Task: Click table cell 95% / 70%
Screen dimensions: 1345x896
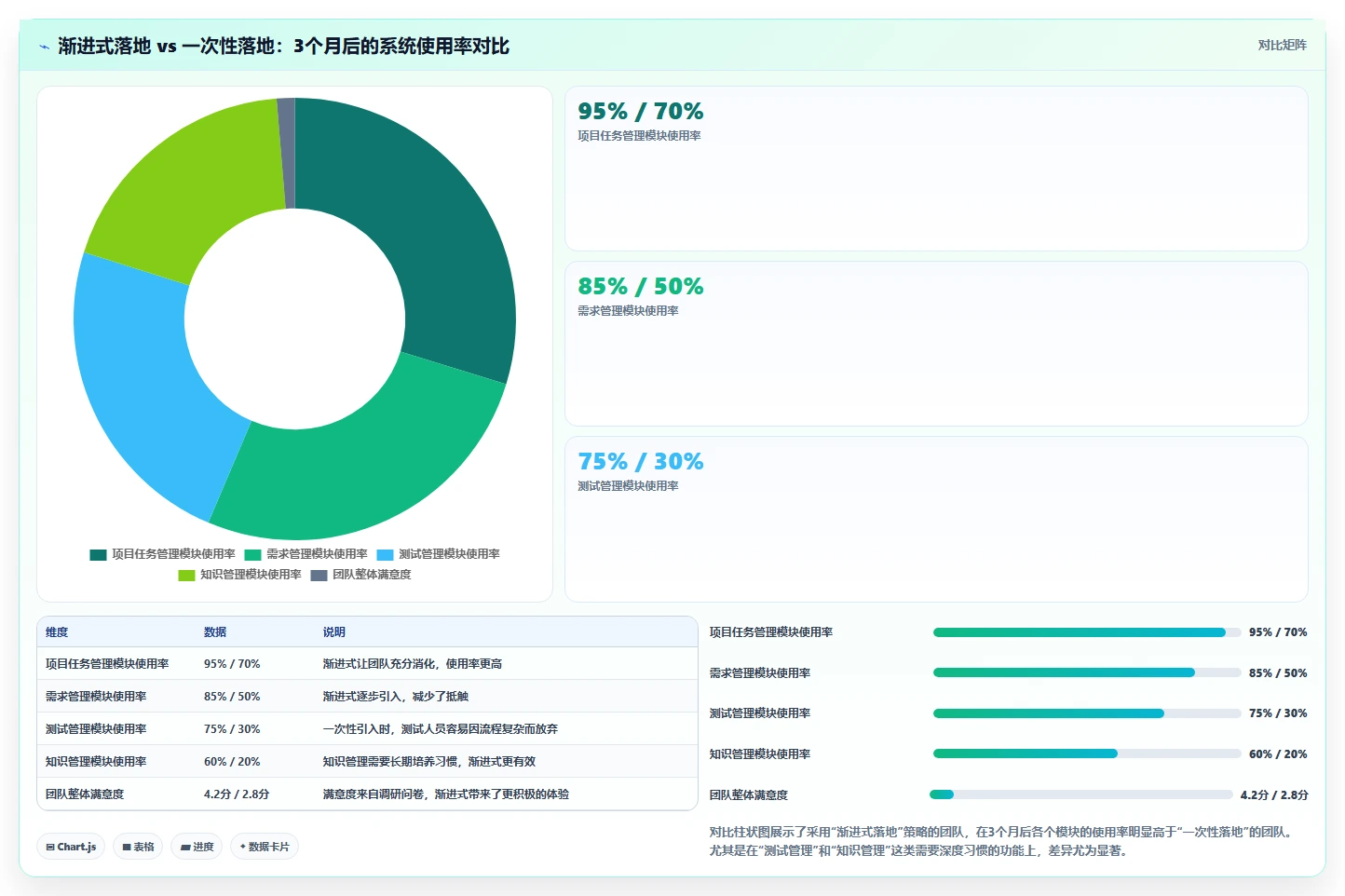Action: pyautogui.click(x=232, y=664)
